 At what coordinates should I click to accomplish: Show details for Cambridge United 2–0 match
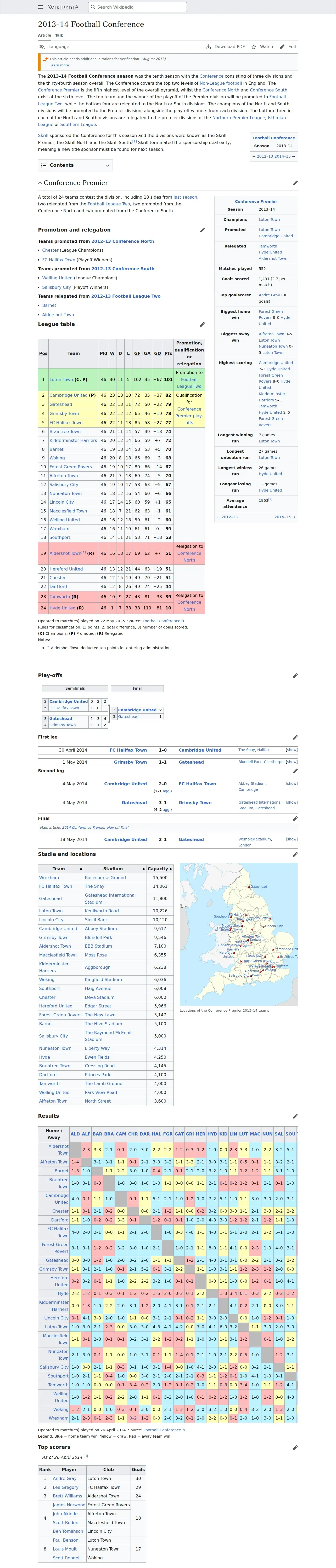(x=292, y=783)
